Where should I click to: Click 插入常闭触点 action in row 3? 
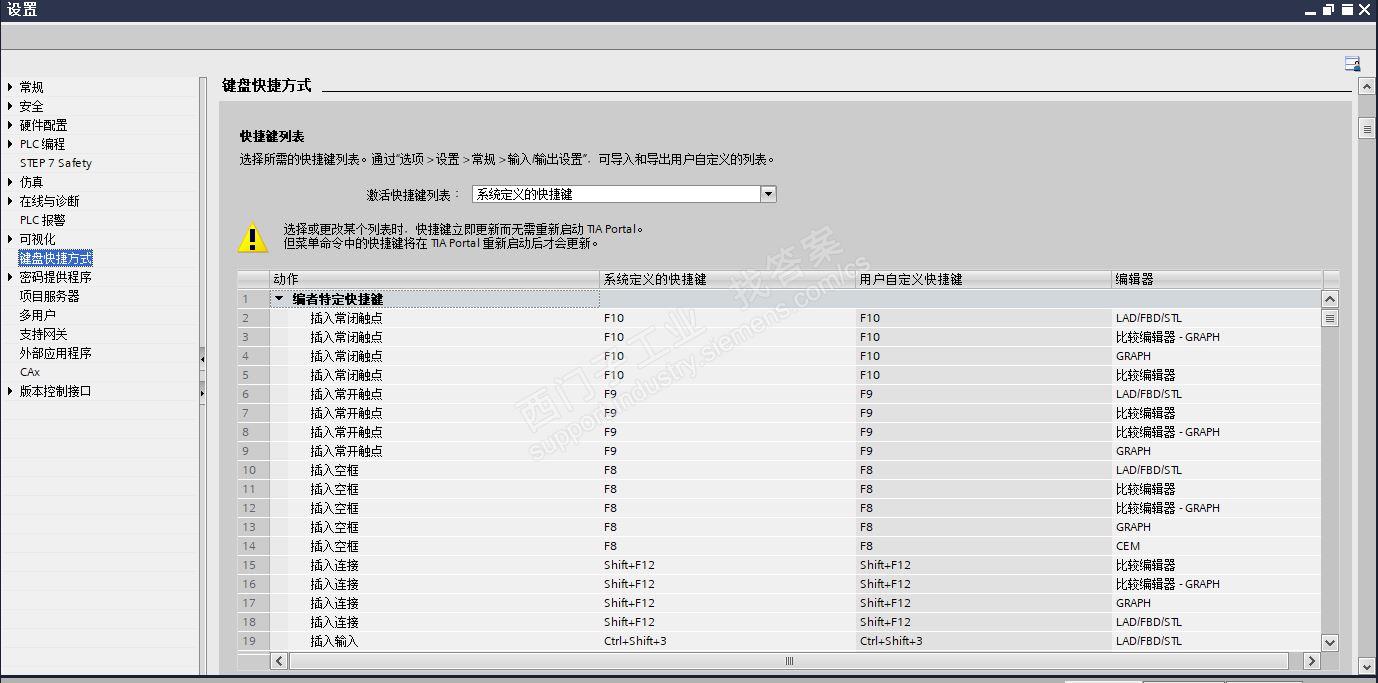pyautogui.click(x=346, y=337)
